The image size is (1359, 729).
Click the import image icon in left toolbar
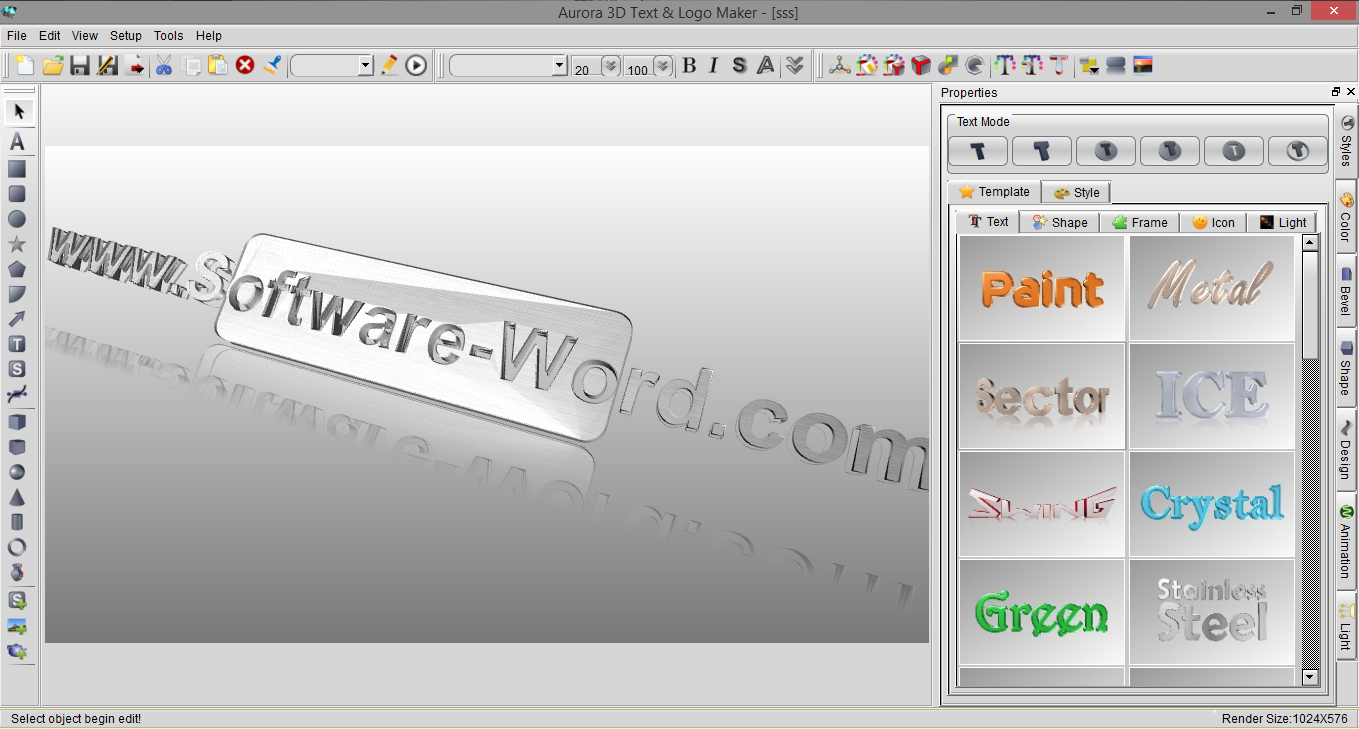pos(17,627)
